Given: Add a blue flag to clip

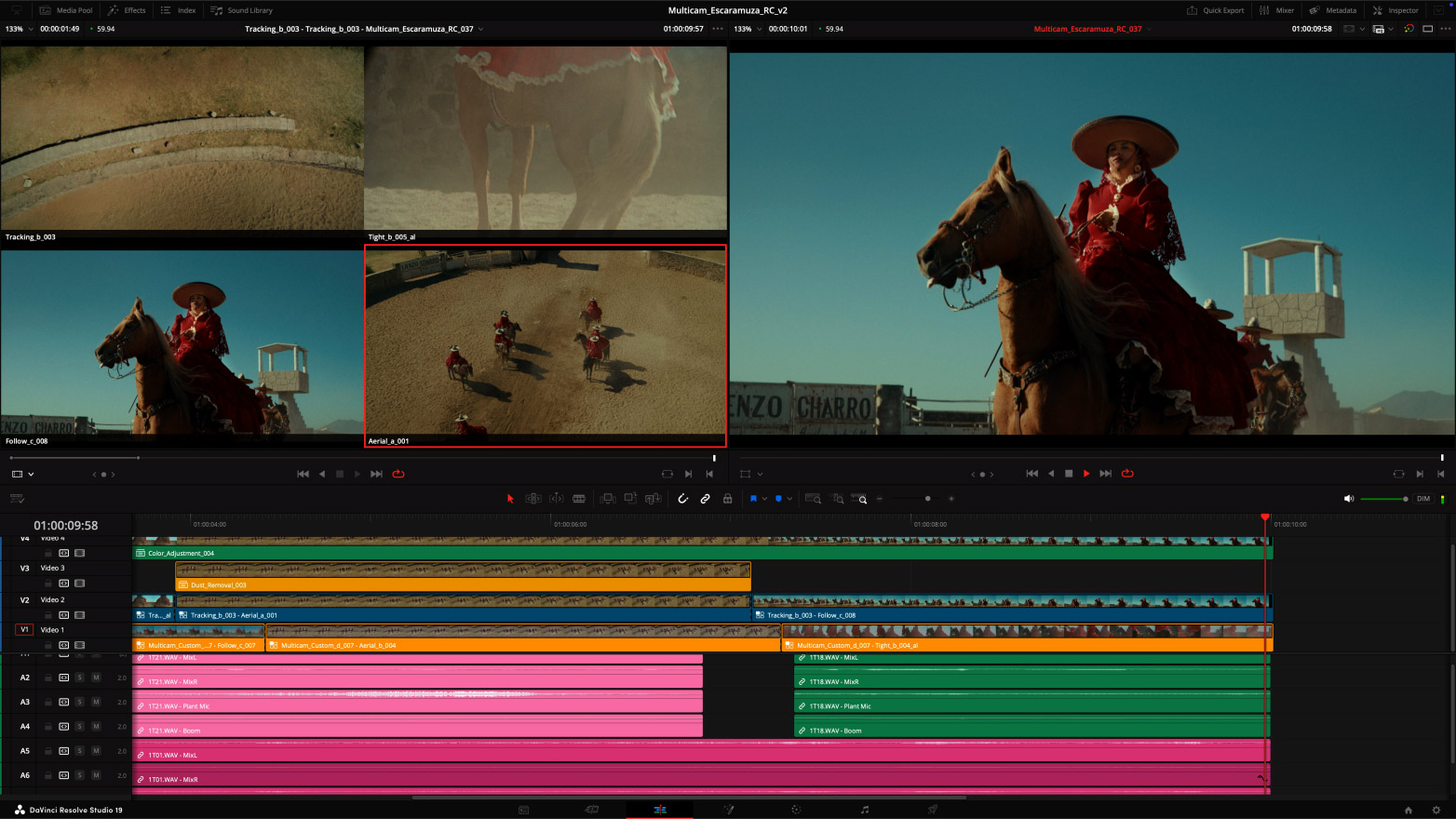Looking at the screenshot, I should pos(753,499).
